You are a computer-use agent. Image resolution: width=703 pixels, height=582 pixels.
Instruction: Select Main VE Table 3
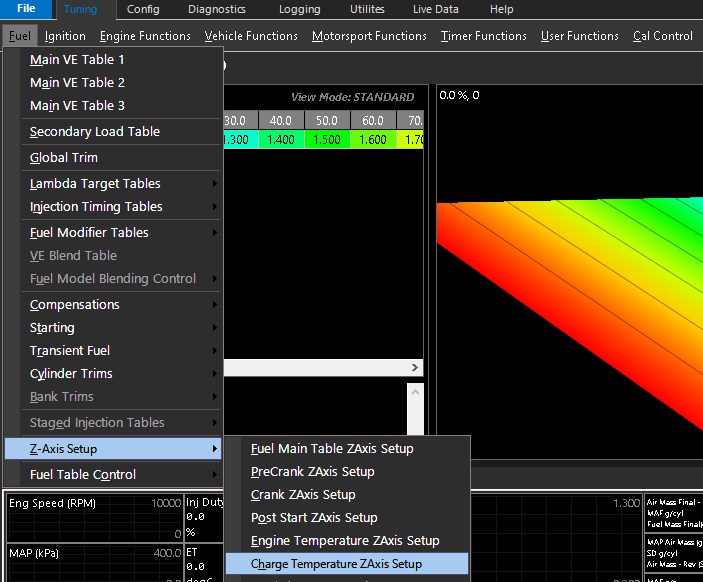[113, 105]
